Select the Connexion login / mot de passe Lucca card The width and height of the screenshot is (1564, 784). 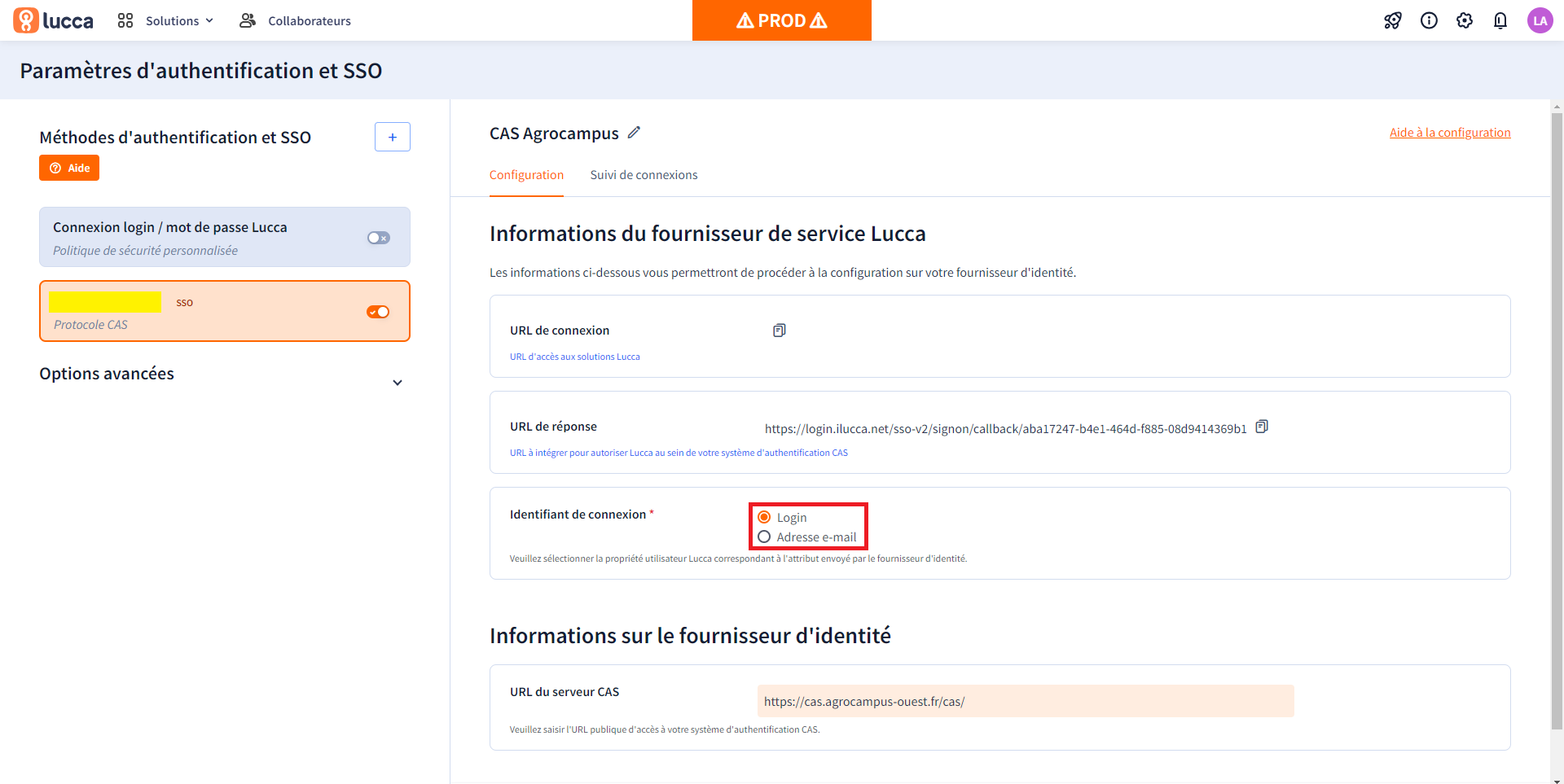(225, 237)
